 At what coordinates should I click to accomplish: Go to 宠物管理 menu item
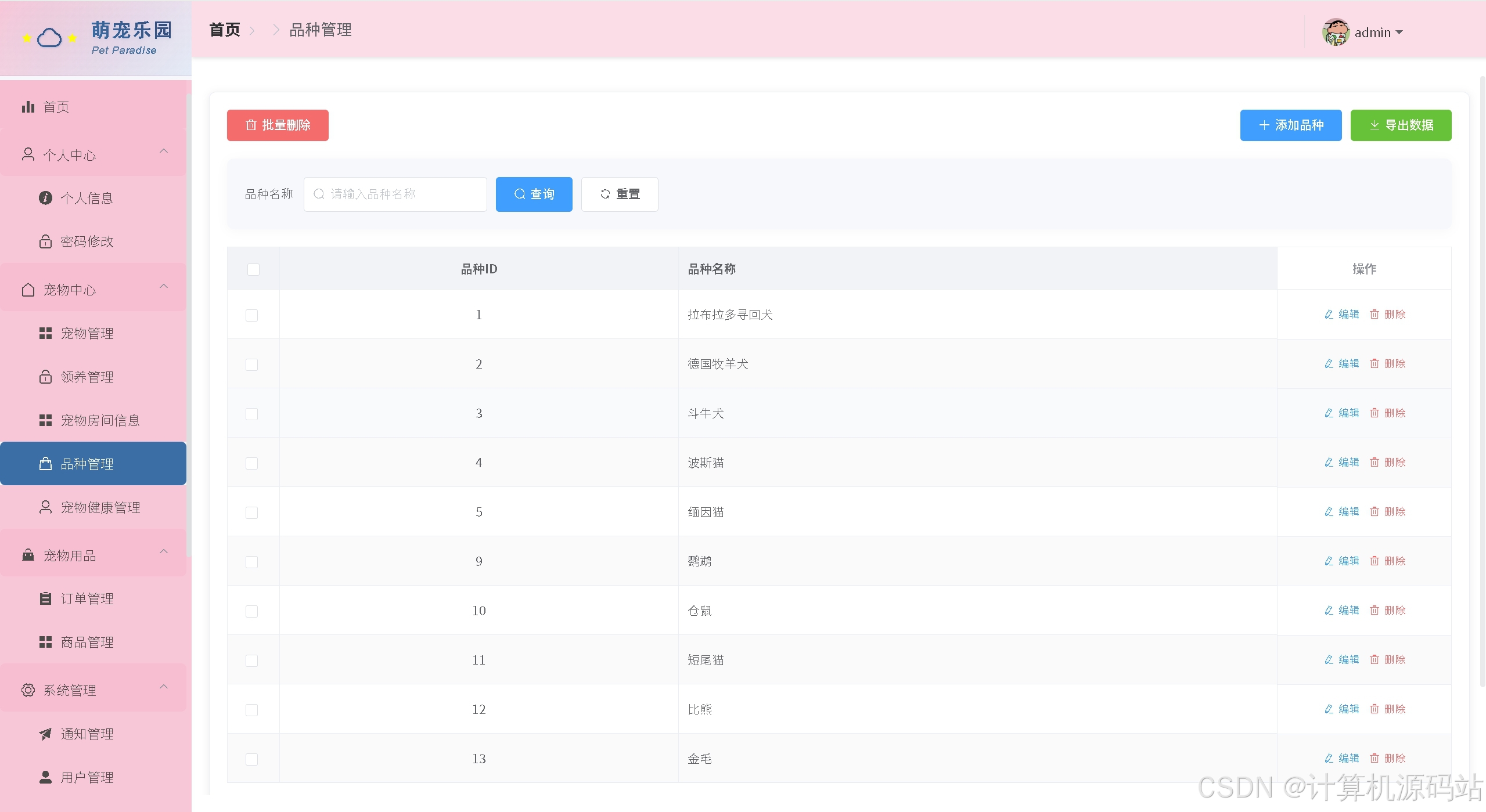pyautogui.click(x=93, y=333)
